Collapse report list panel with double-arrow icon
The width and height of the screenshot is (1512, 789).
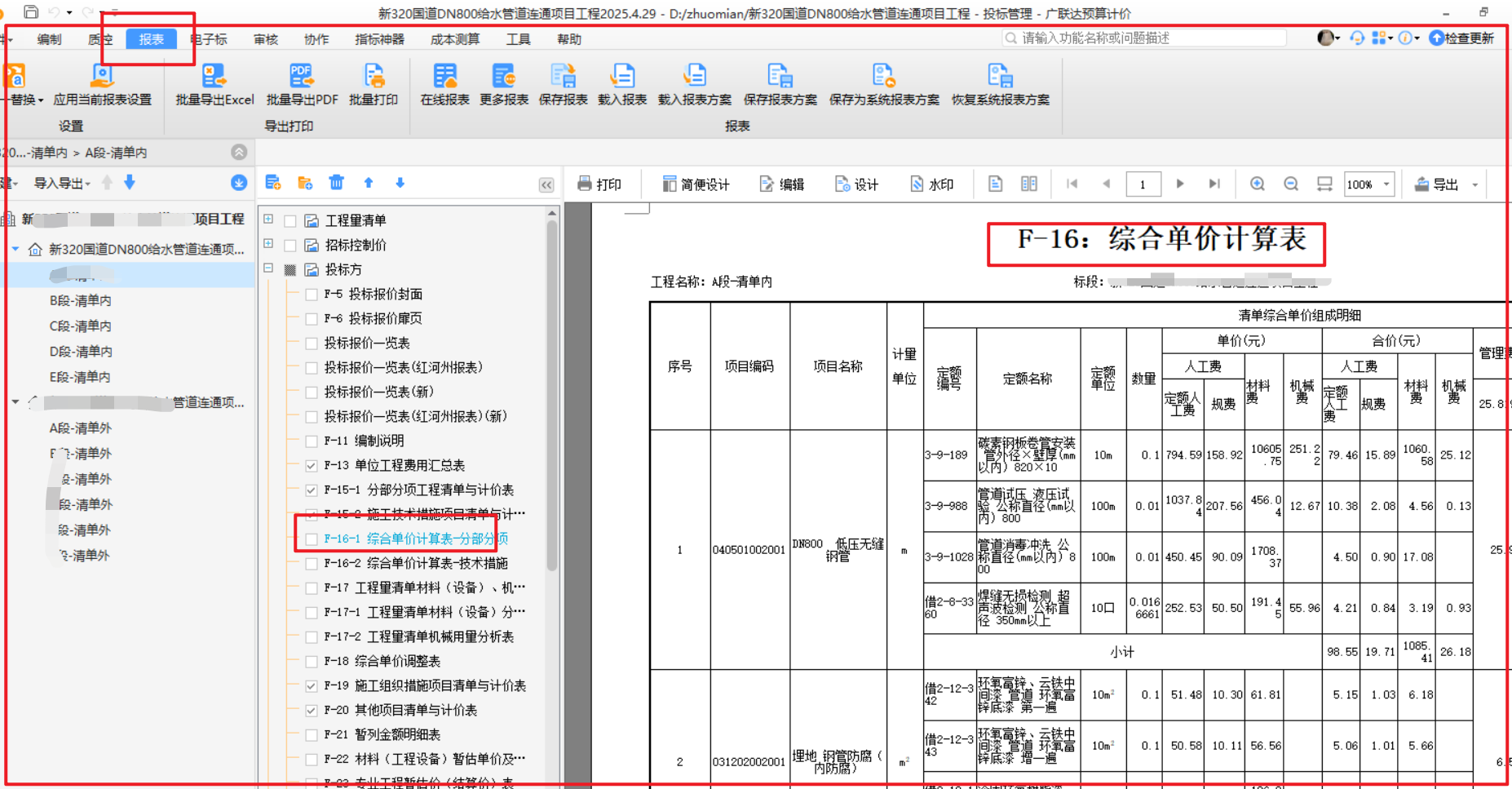tap(546, 185)
